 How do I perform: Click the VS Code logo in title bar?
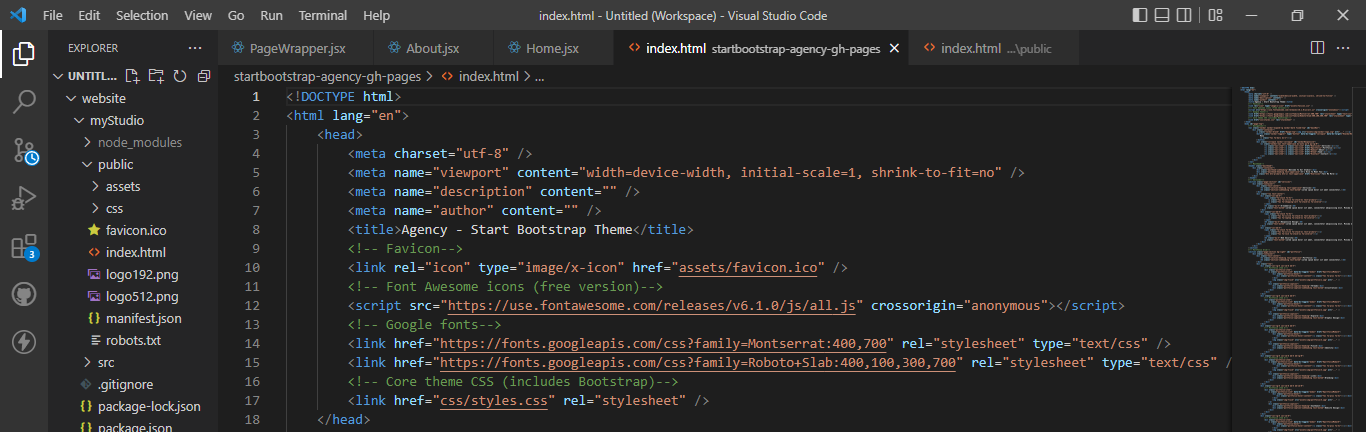coord(20,16)
